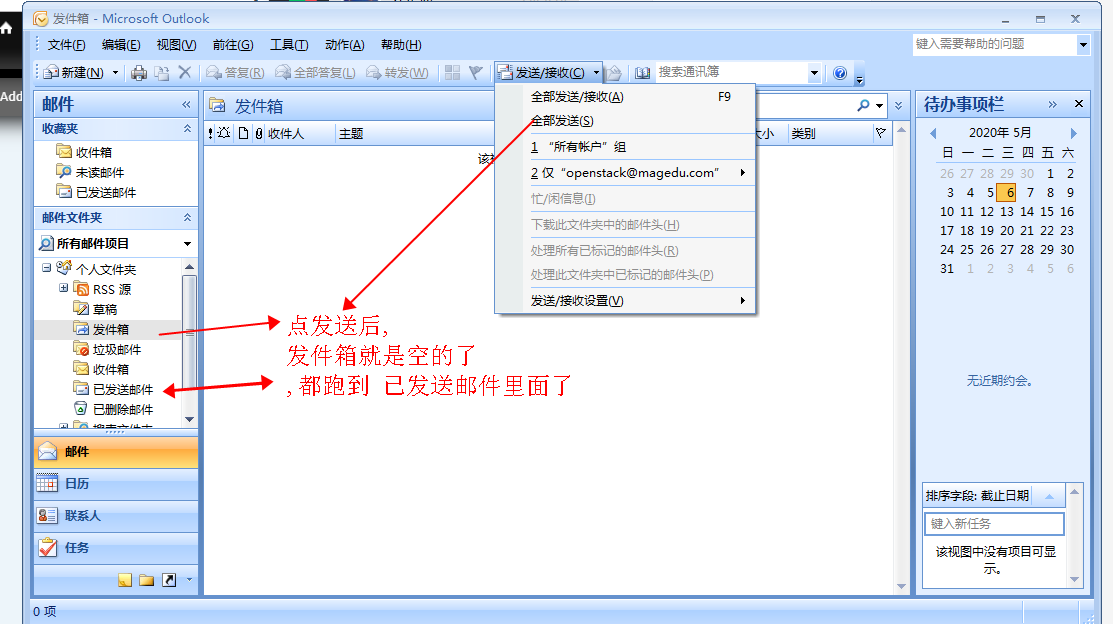Open the 工具(T) menu
This screenshot has height=624, width=1113.
click(289, 45)
